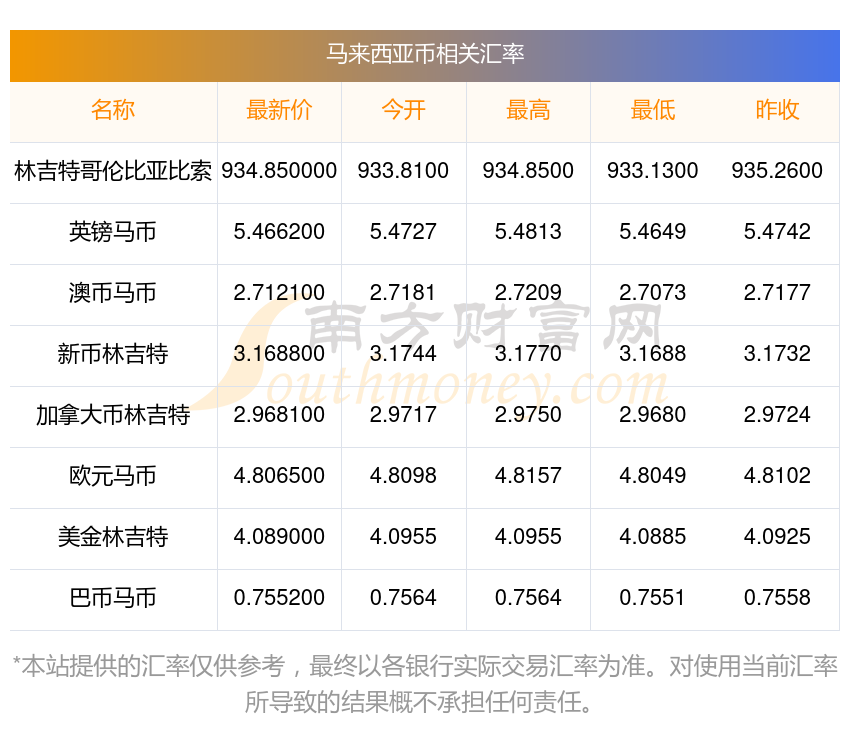850x733 pixels.
Task: Click latest price 0.755200
Action: [x=279, y=598]
